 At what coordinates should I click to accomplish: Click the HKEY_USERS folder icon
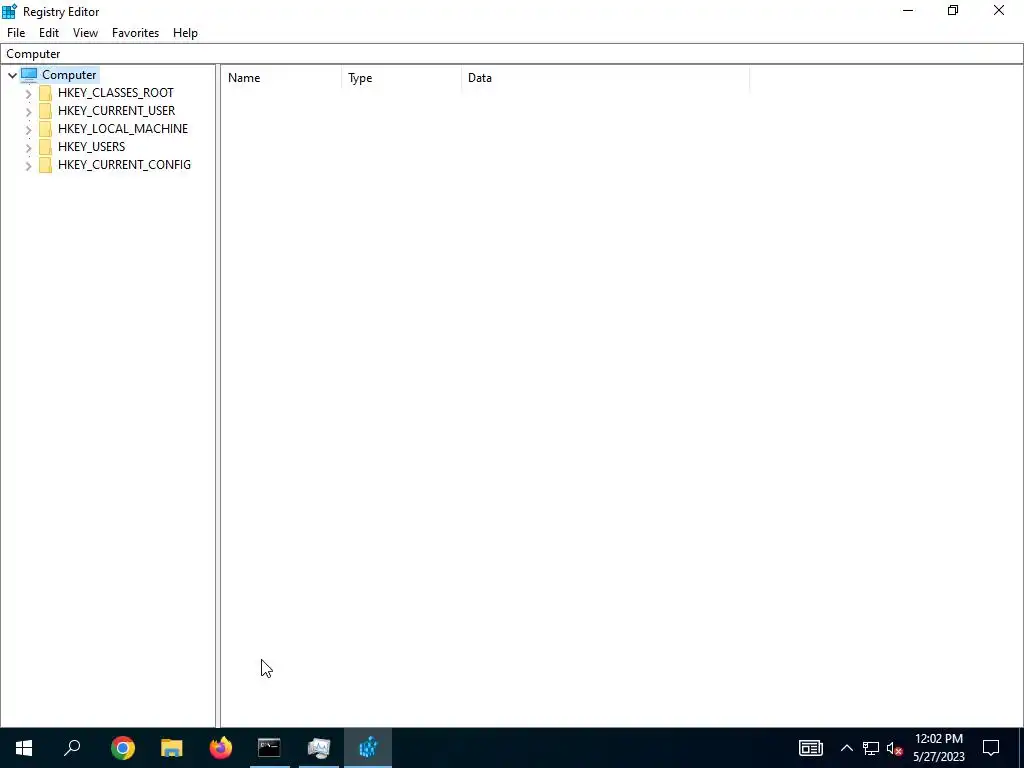[x=45, y=147]
